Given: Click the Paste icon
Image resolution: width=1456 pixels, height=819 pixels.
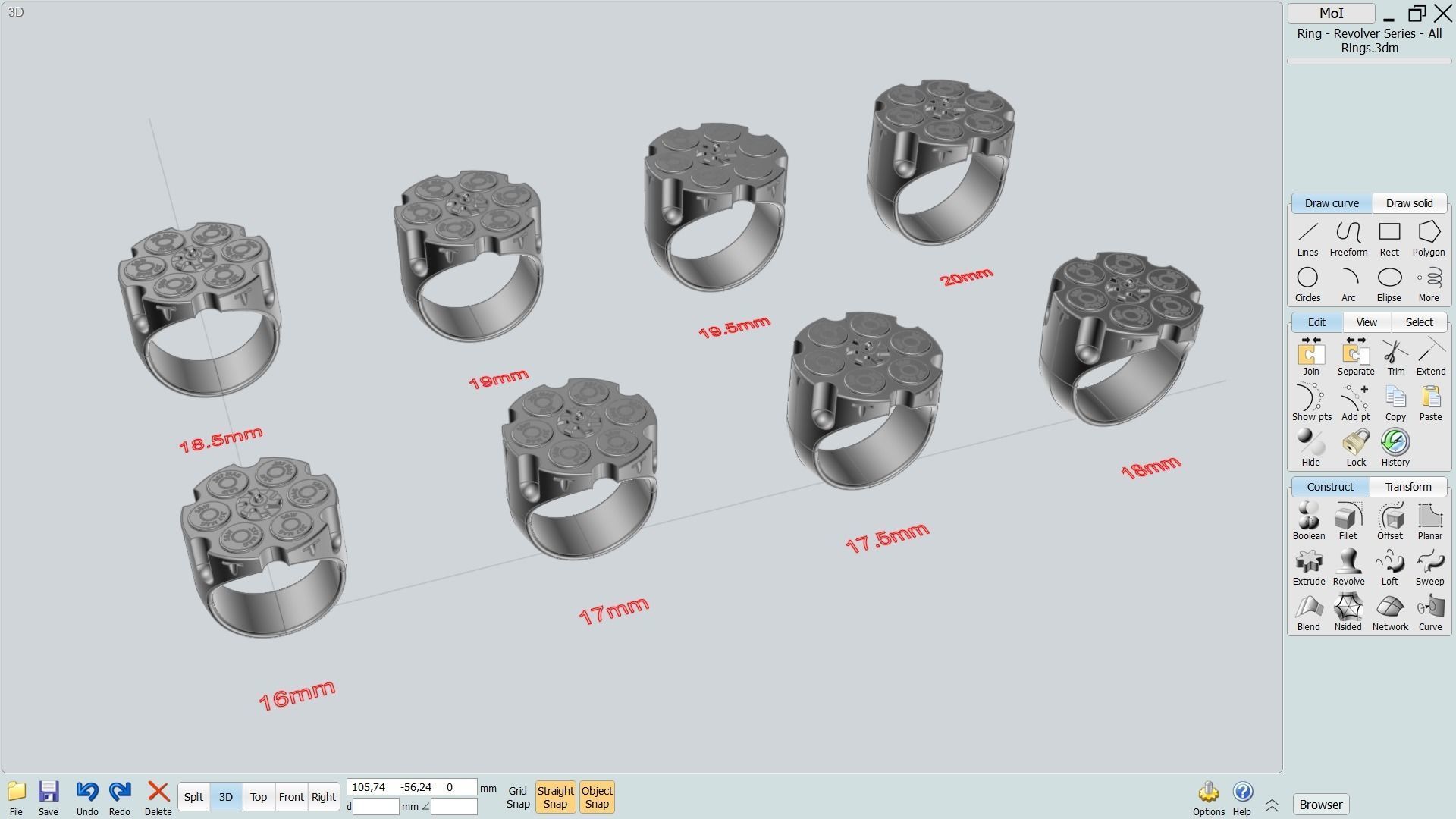Looking at the screenshot, I should [x=1430, y=403].
